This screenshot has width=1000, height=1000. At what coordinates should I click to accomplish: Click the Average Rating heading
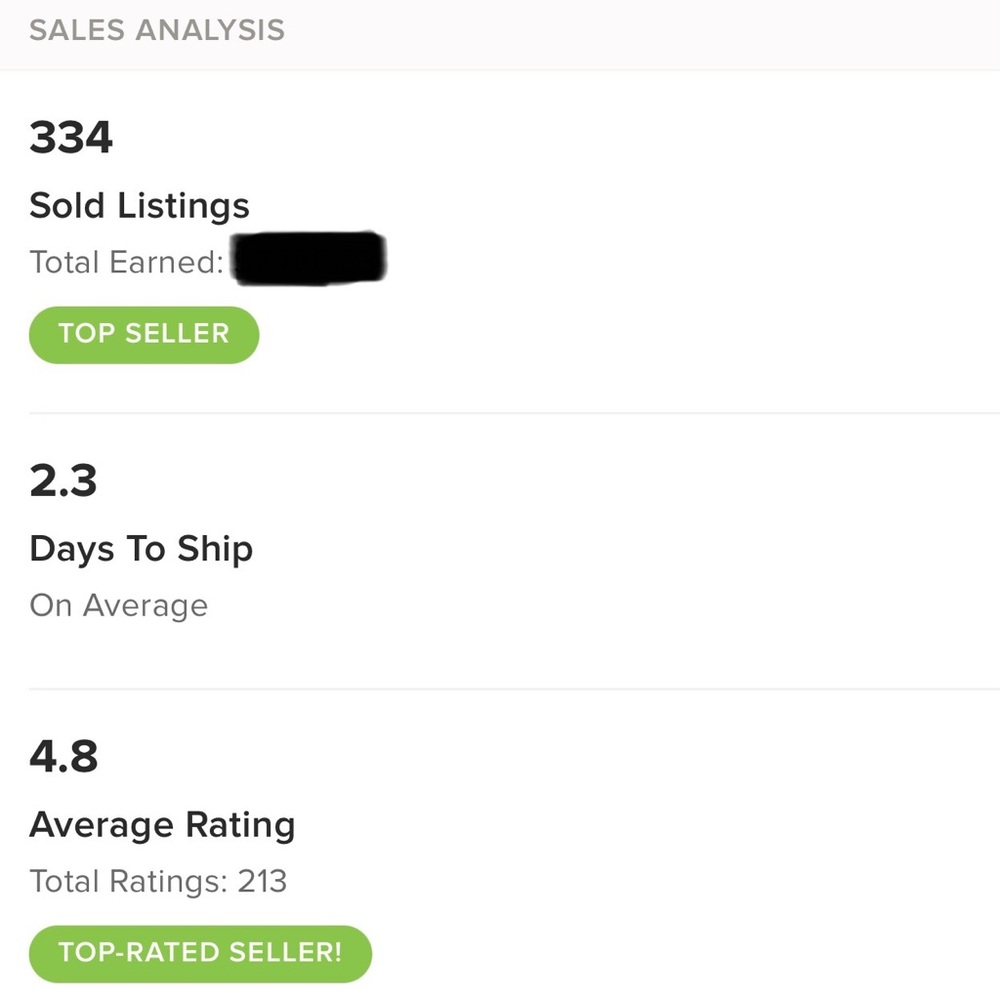coord(162,824)
